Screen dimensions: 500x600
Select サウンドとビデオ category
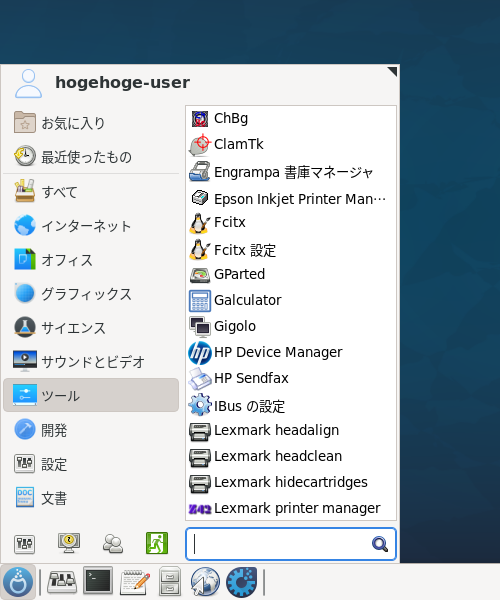91,362
